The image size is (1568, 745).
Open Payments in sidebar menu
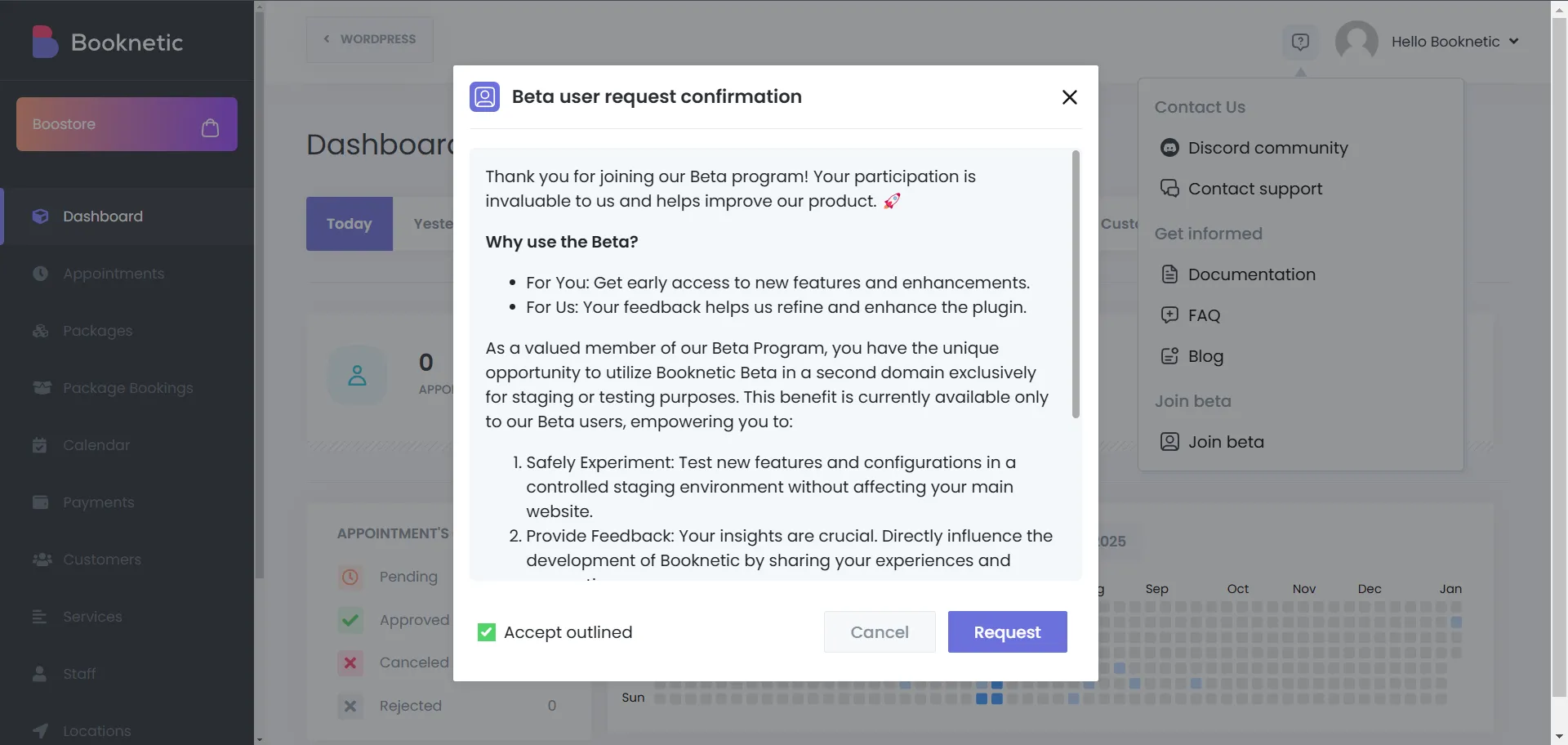click(128, 502)
